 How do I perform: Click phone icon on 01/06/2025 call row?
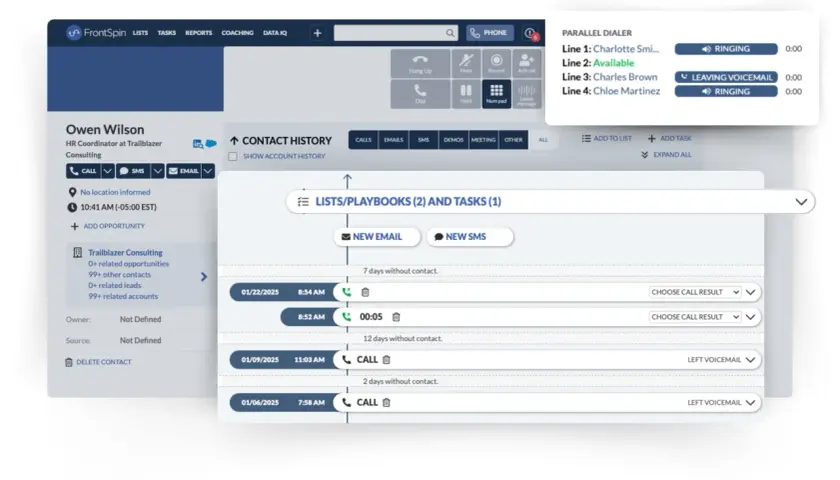[347, 402]
